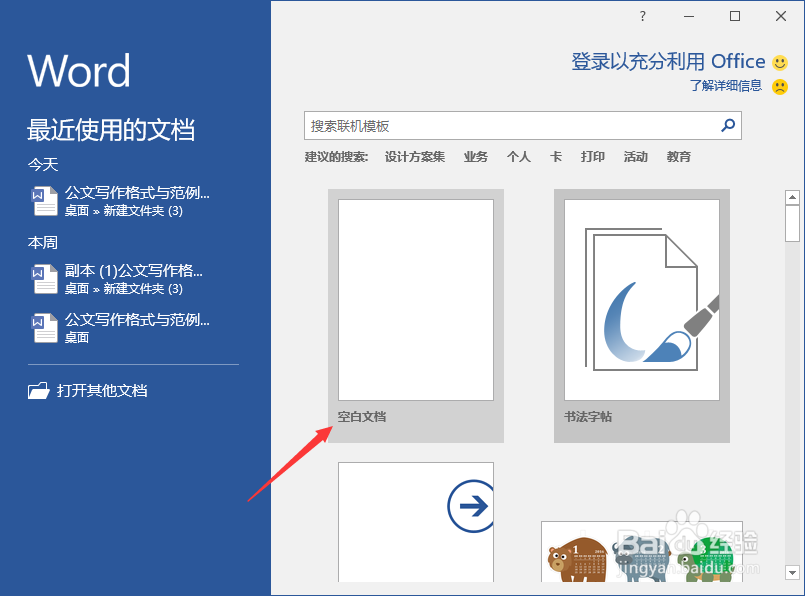805x596 pixels.
Task: Click the frown face feedback icon
Action: pos(780,86)
